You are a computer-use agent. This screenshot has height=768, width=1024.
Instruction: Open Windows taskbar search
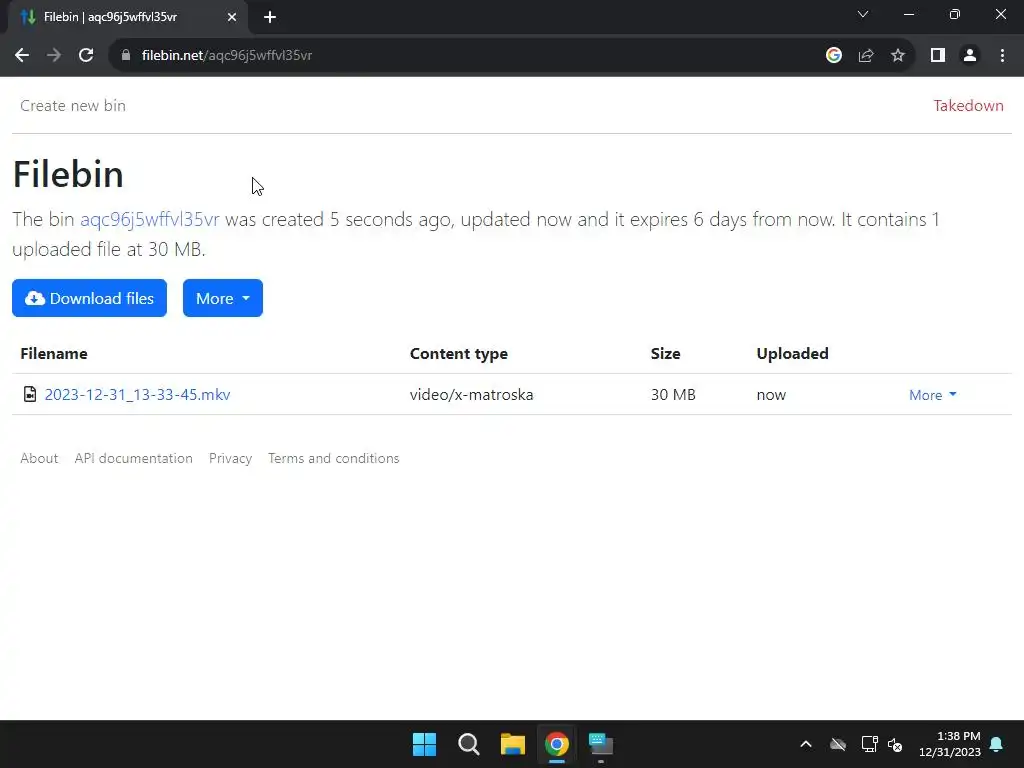[468, 744]
